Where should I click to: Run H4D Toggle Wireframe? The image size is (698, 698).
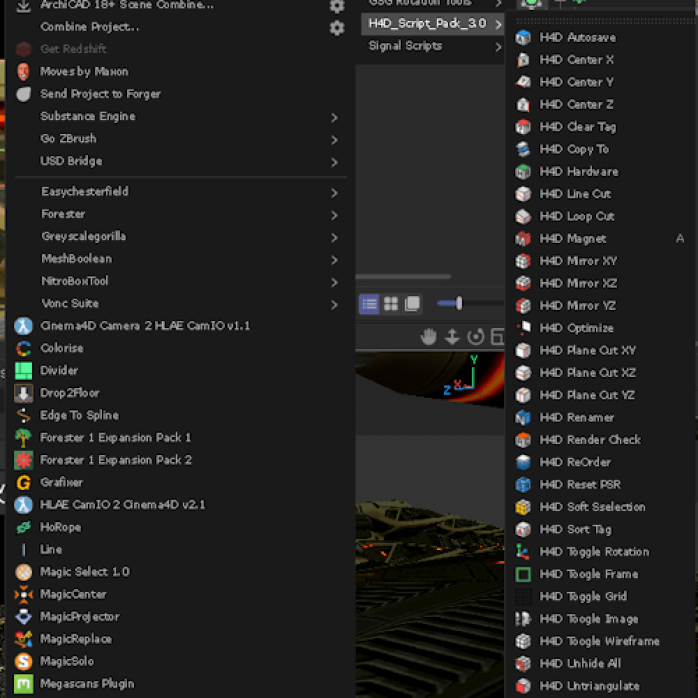(601, 641)
